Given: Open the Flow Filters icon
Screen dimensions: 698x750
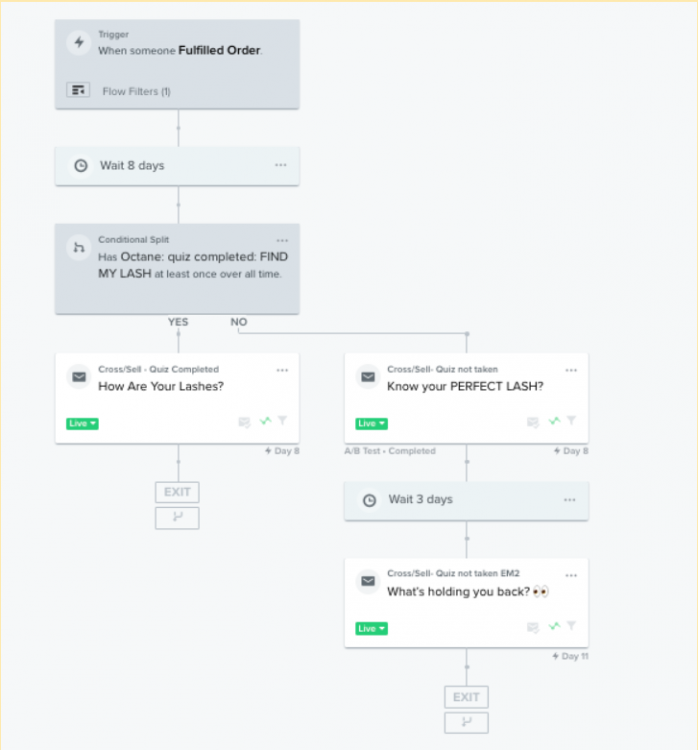Looking at the screenshot, I should [78, 90].
